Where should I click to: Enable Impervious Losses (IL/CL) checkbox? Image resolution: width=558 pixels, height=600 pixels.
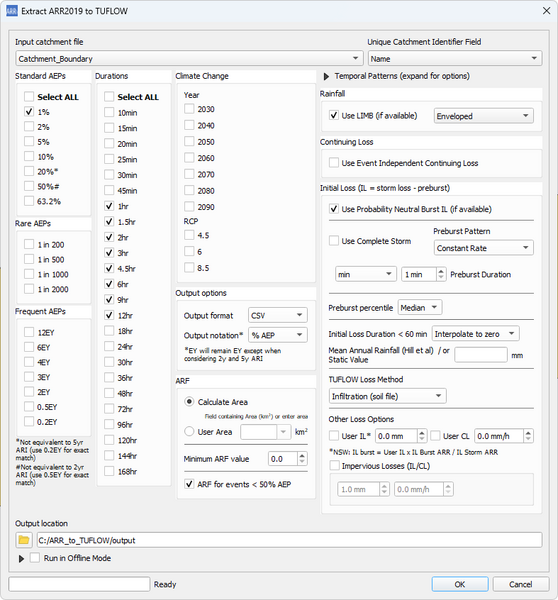pyautogui.click(x=334, y=465)
